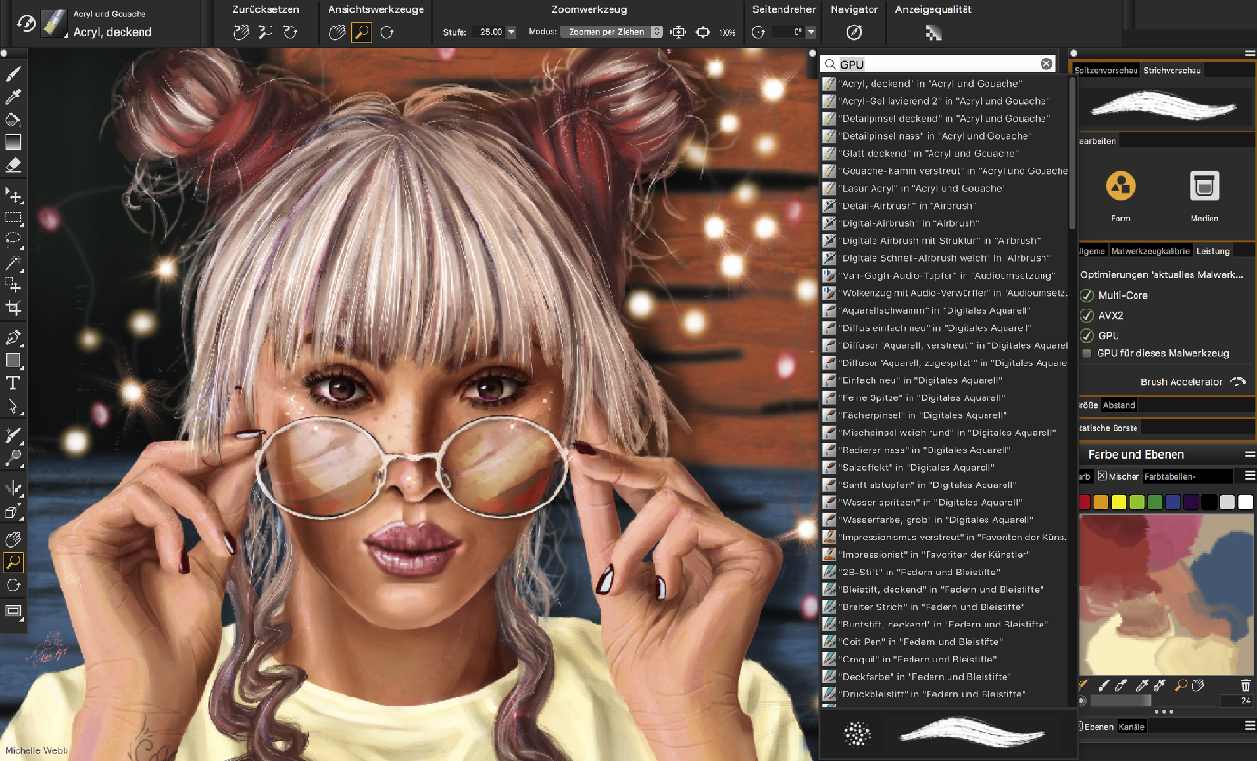Expand the Modus 'Zoomen per Ziehen' dropdown
Screen dimensions: 1257x761
(656, 32)
